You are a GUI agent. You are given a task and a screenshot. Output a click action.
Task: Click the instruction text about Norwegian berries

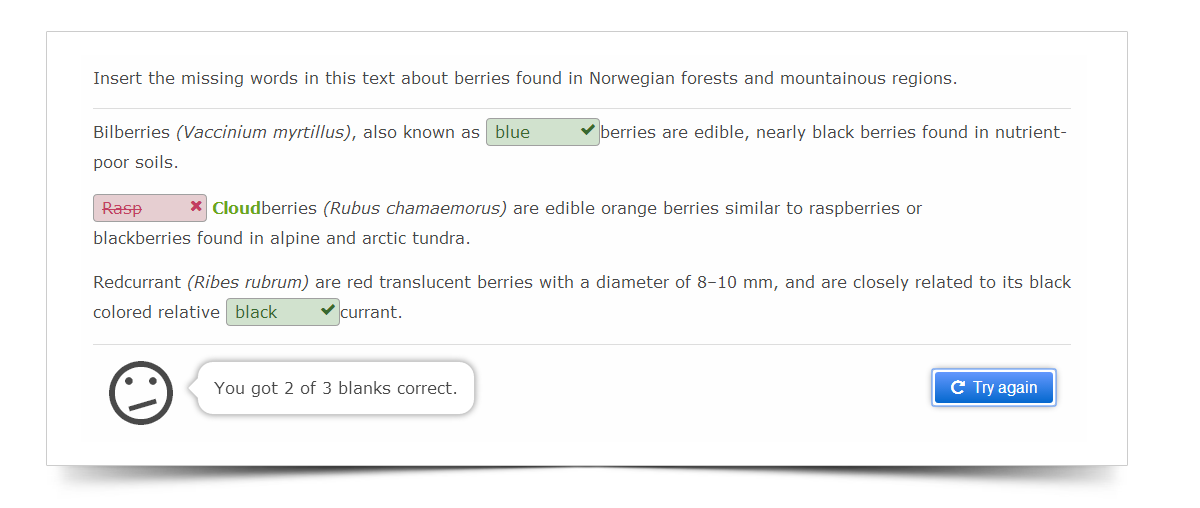coord(525,78)
